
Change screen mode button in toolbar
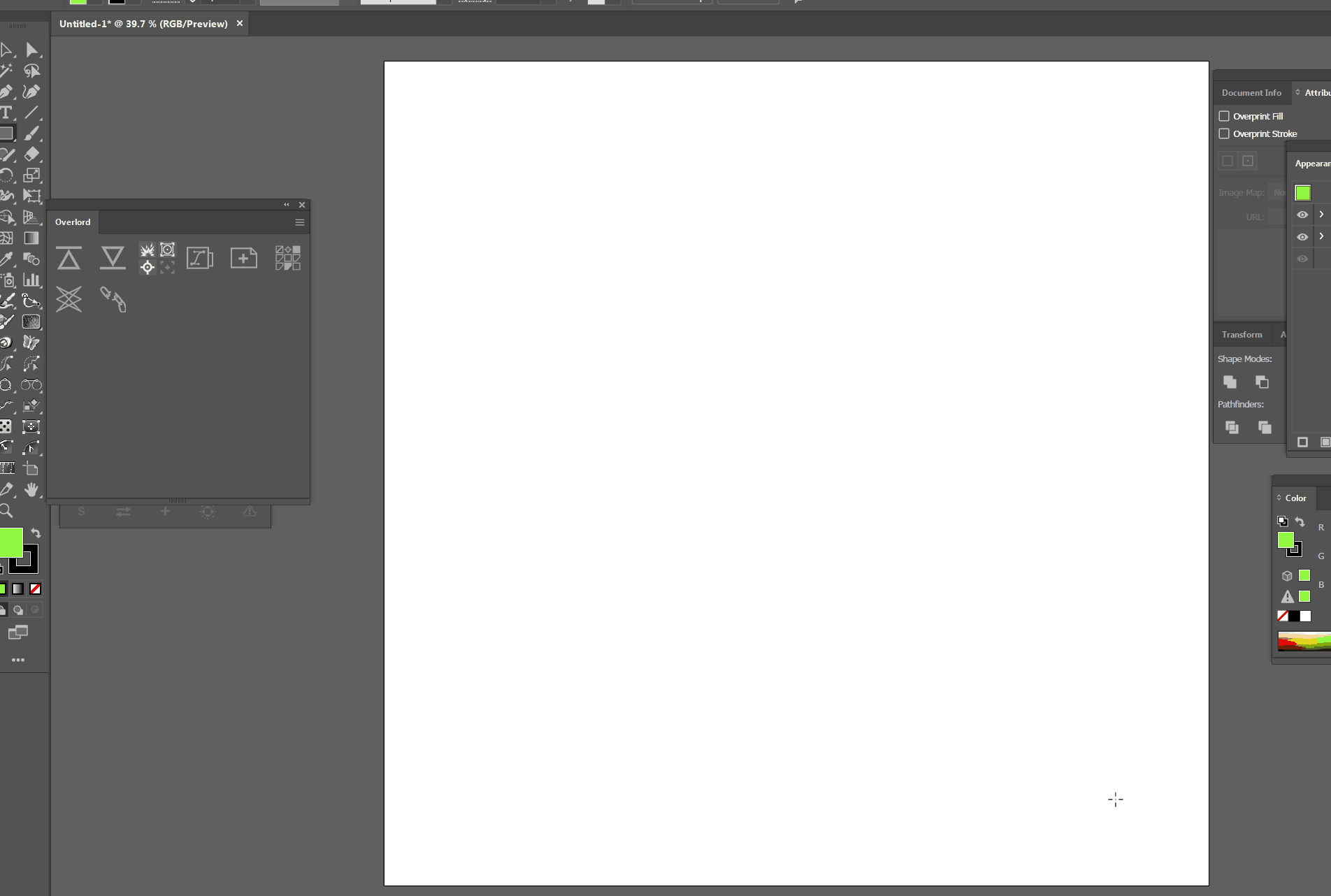point(18,633)
